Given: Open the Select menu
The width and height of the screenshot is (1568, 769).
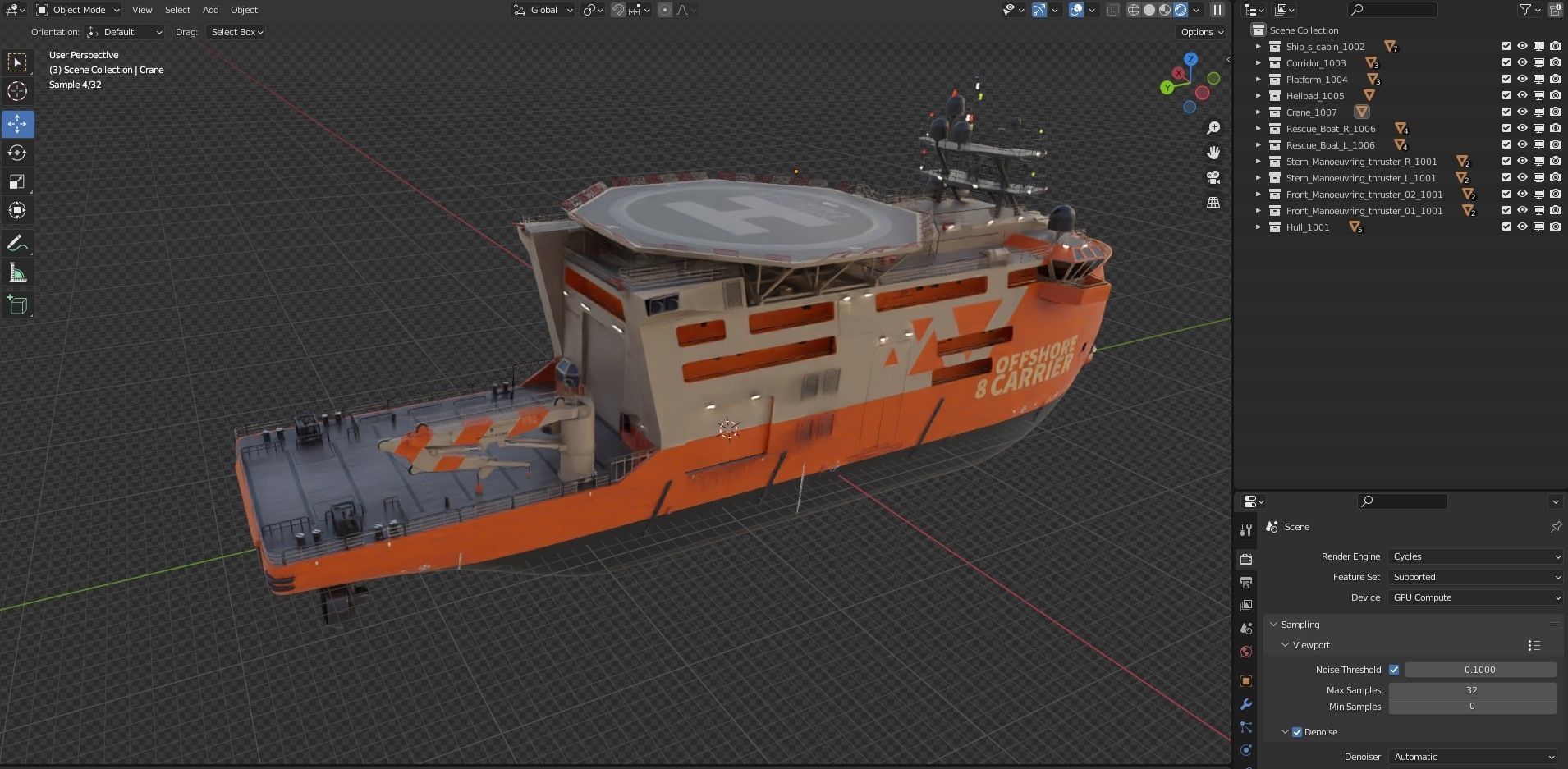Looking at the screenshot, I should point(177,10).
